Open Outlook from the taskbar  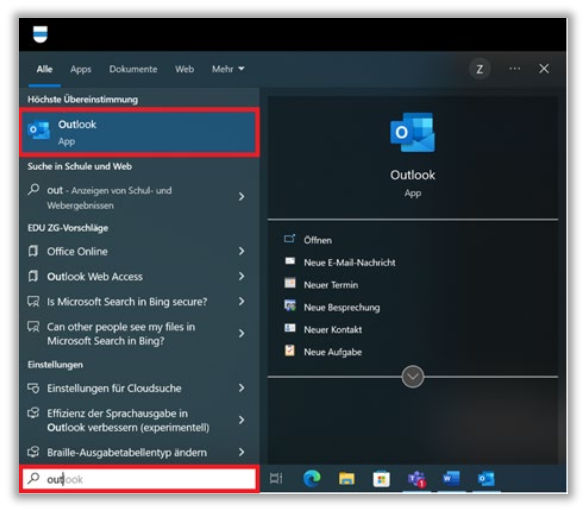point(486,478)
